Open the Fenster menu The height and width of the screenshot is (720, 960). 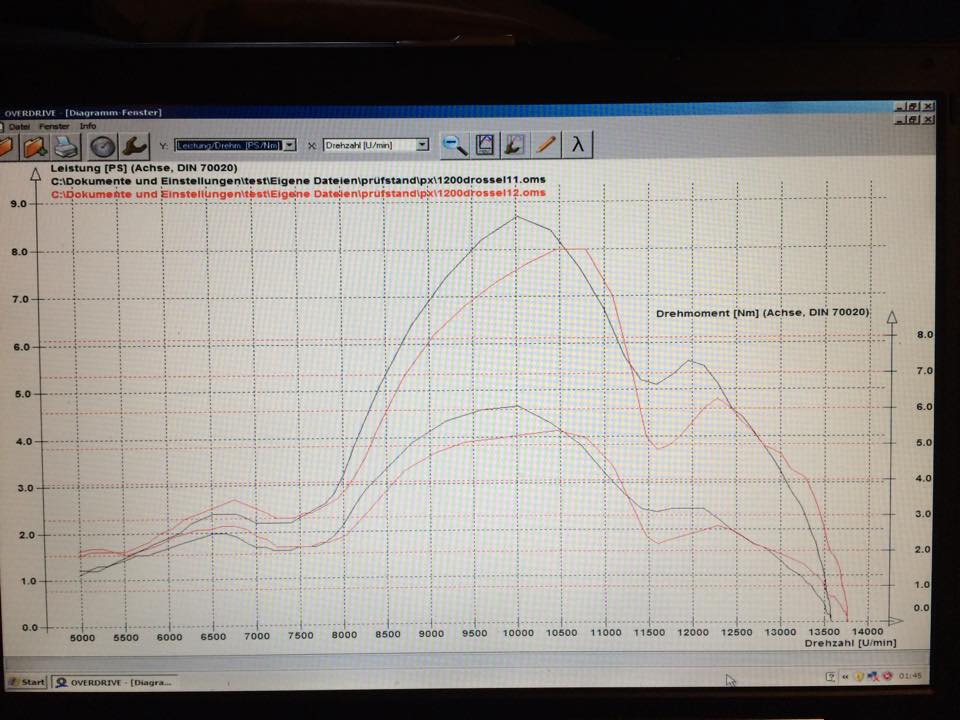[55, 127]
